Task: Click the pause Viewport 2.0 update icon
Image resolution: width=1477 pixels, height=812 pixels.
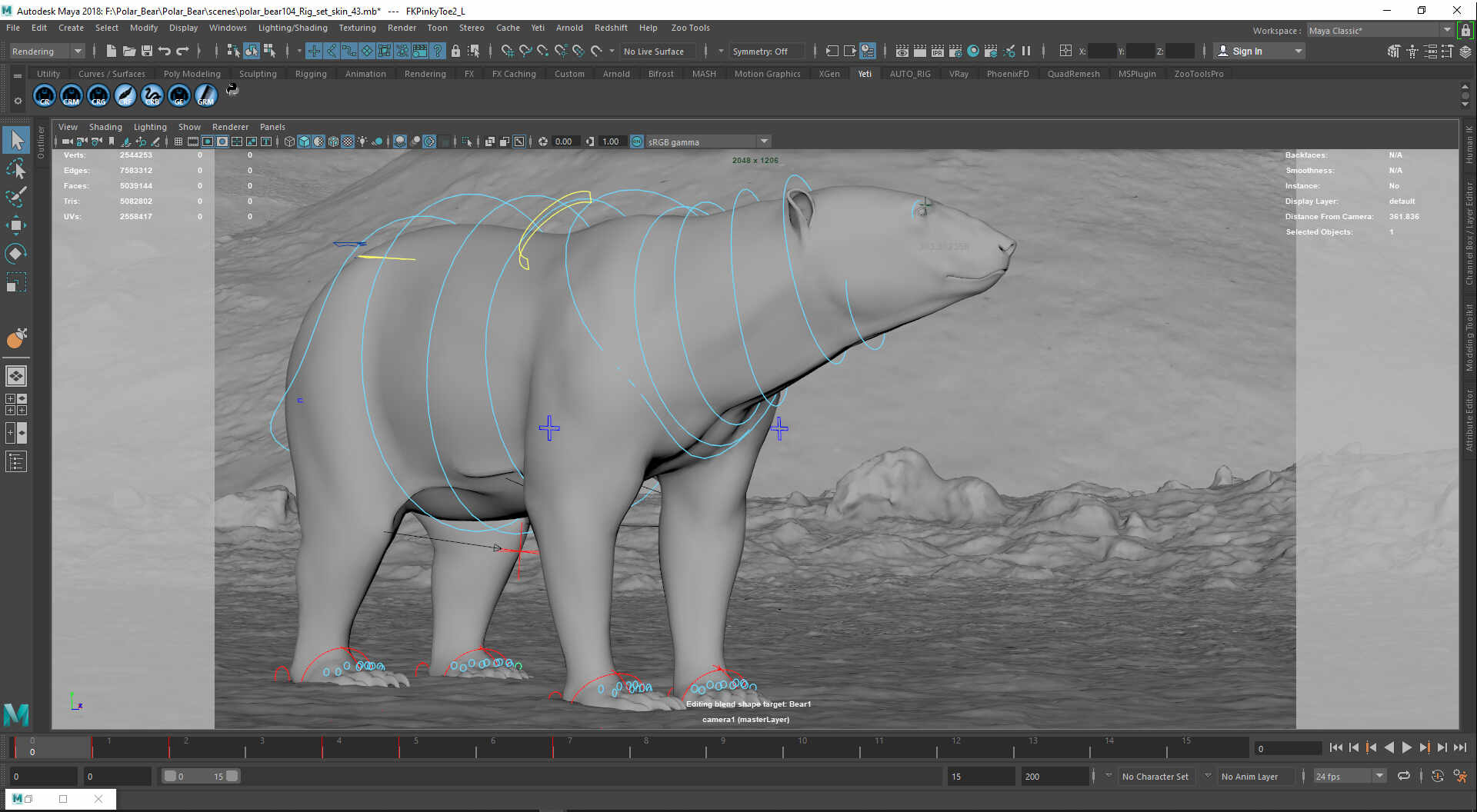Action: pos(1026,51)
